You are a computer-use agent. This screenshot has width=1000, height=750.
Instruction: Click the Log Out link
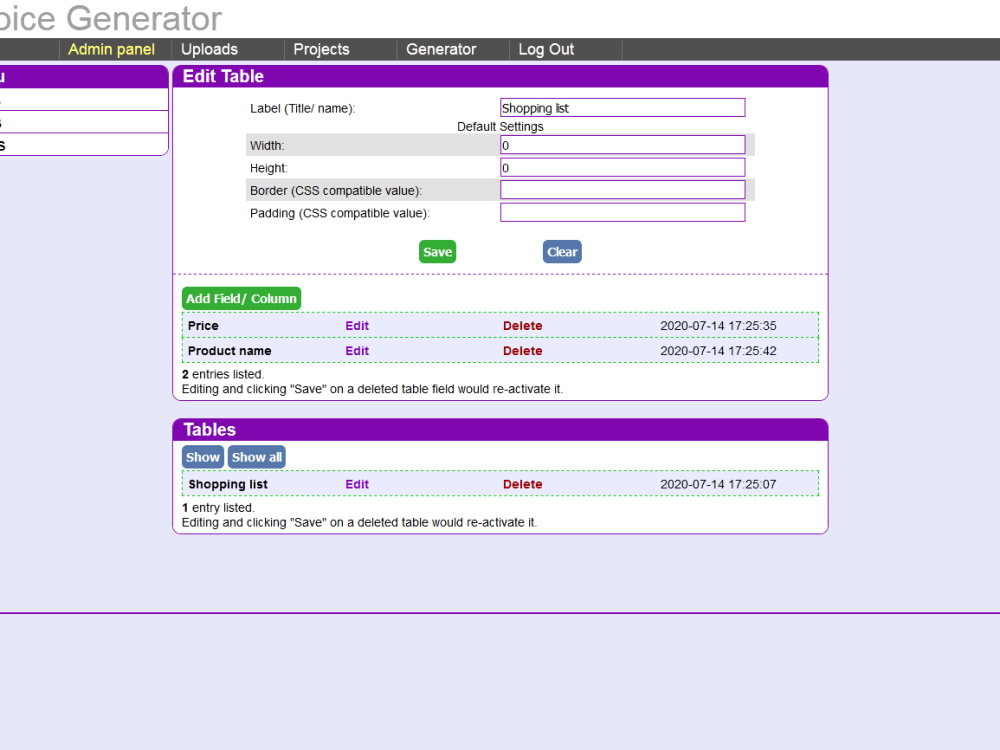[x=545, y=48]
